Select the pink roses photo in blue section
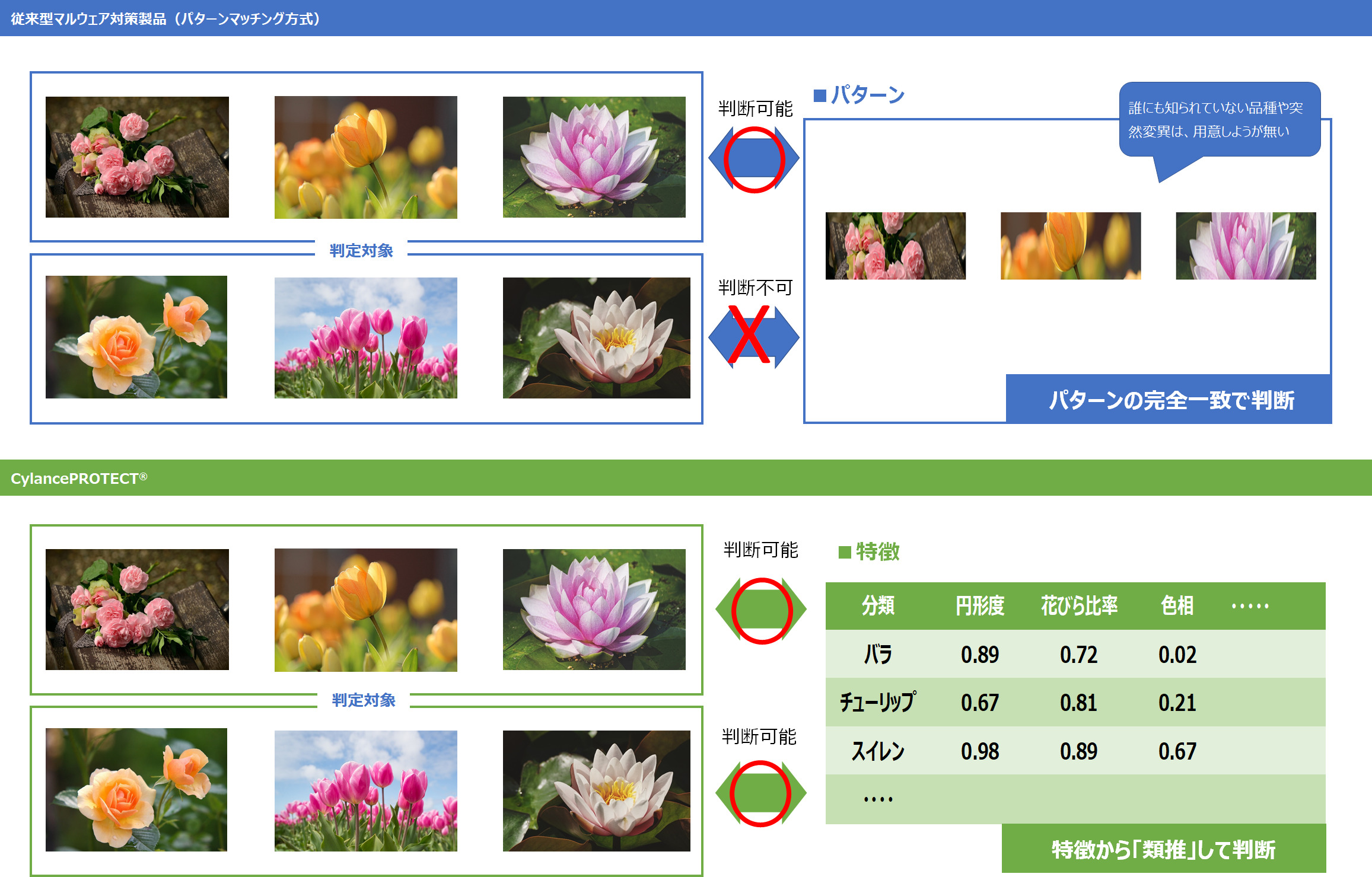This screenshot has height=877, width=1372. (x=137, y=157)
